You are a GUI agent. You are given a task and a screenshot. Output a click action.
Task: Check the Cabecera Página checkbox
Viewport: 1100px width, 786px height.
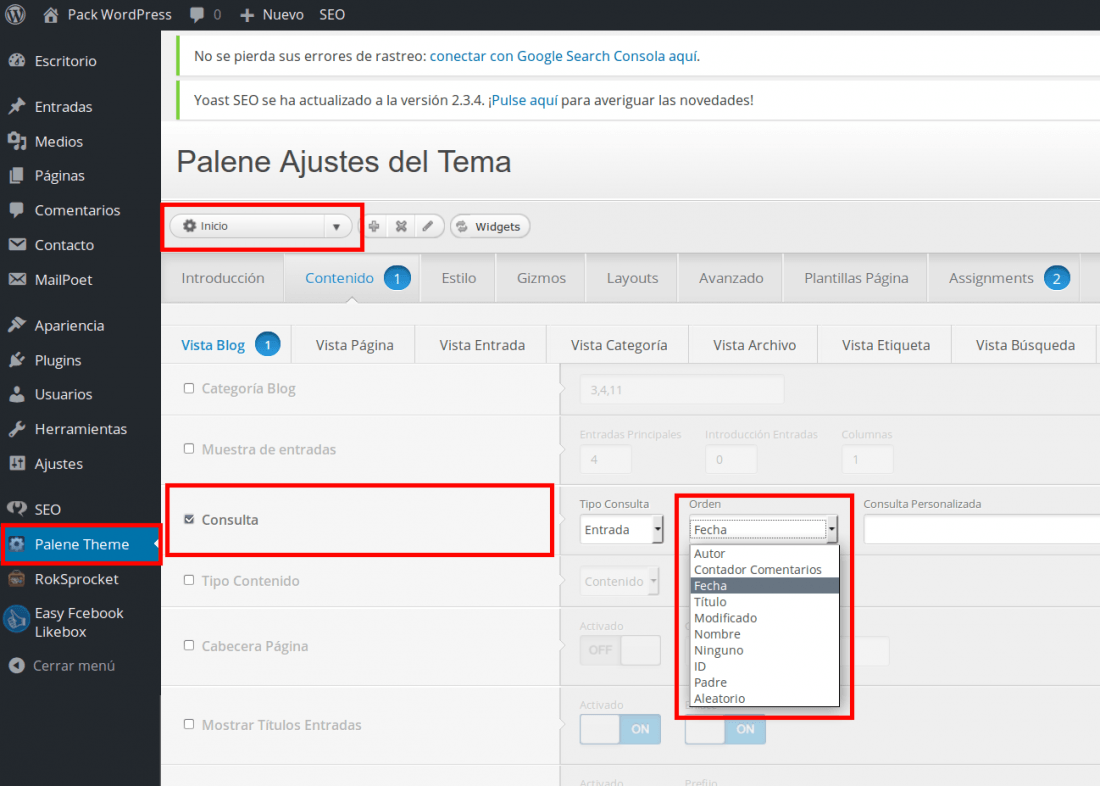(189, 645)
